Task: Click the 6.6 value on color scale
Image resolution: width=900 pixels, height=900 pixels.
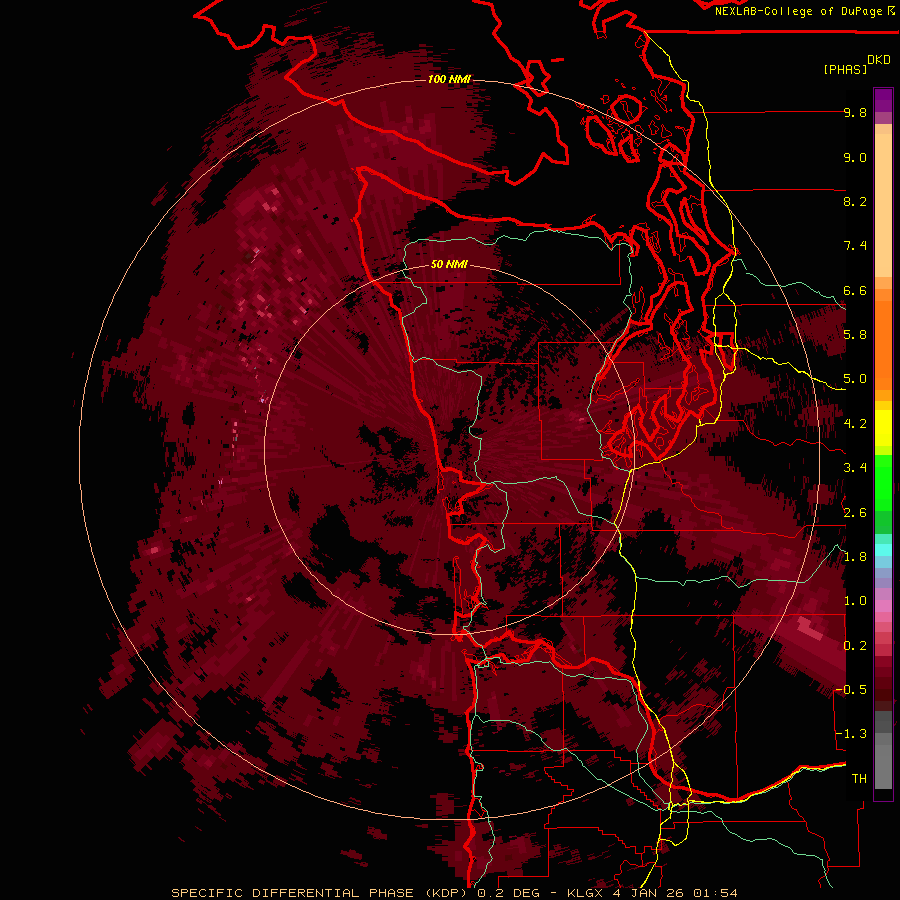Action: click(x=855, y=290)
